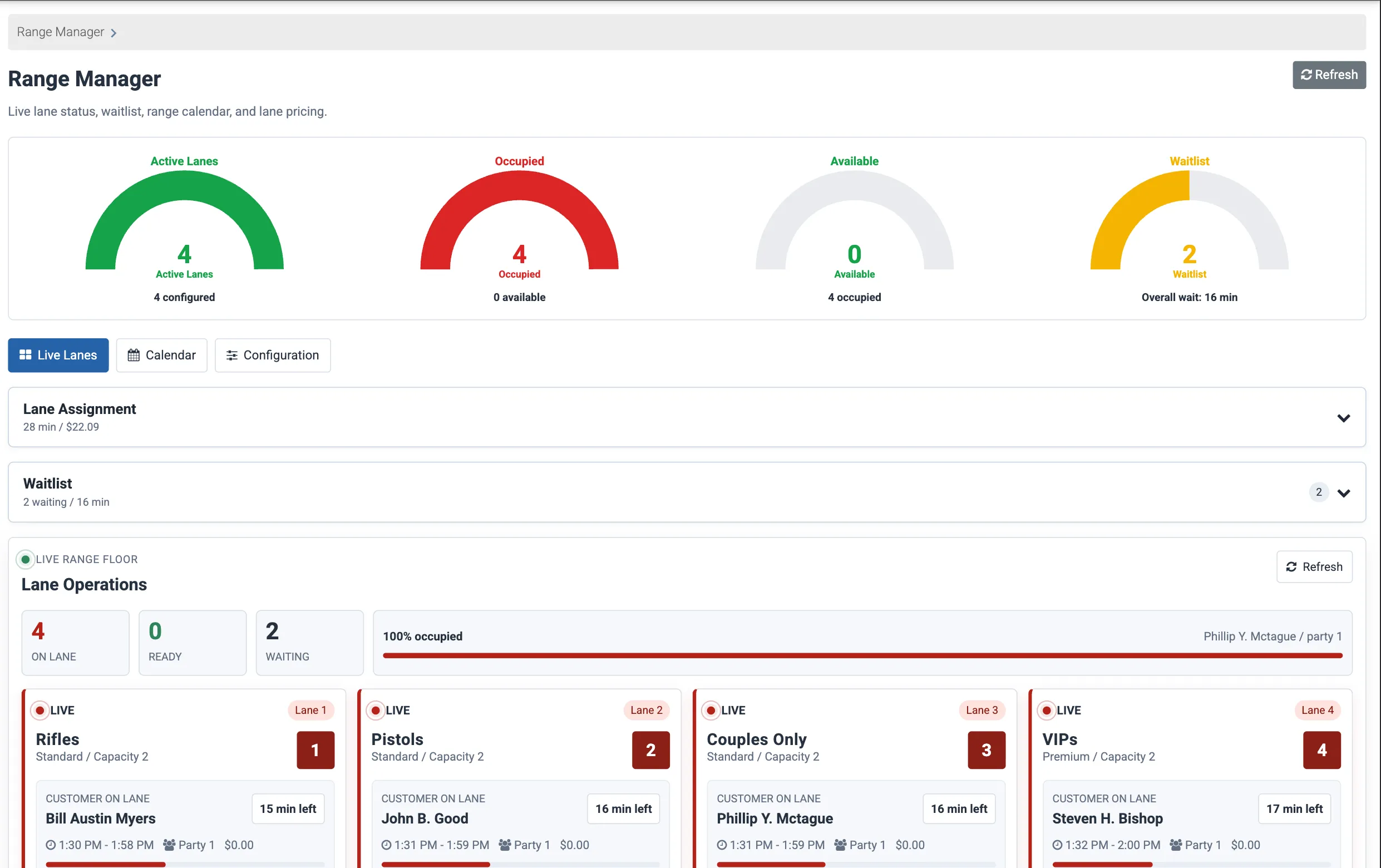Click the Range Manager breadcrumb link
Screen dimensions: 1381x868
[x=60, y=32]
